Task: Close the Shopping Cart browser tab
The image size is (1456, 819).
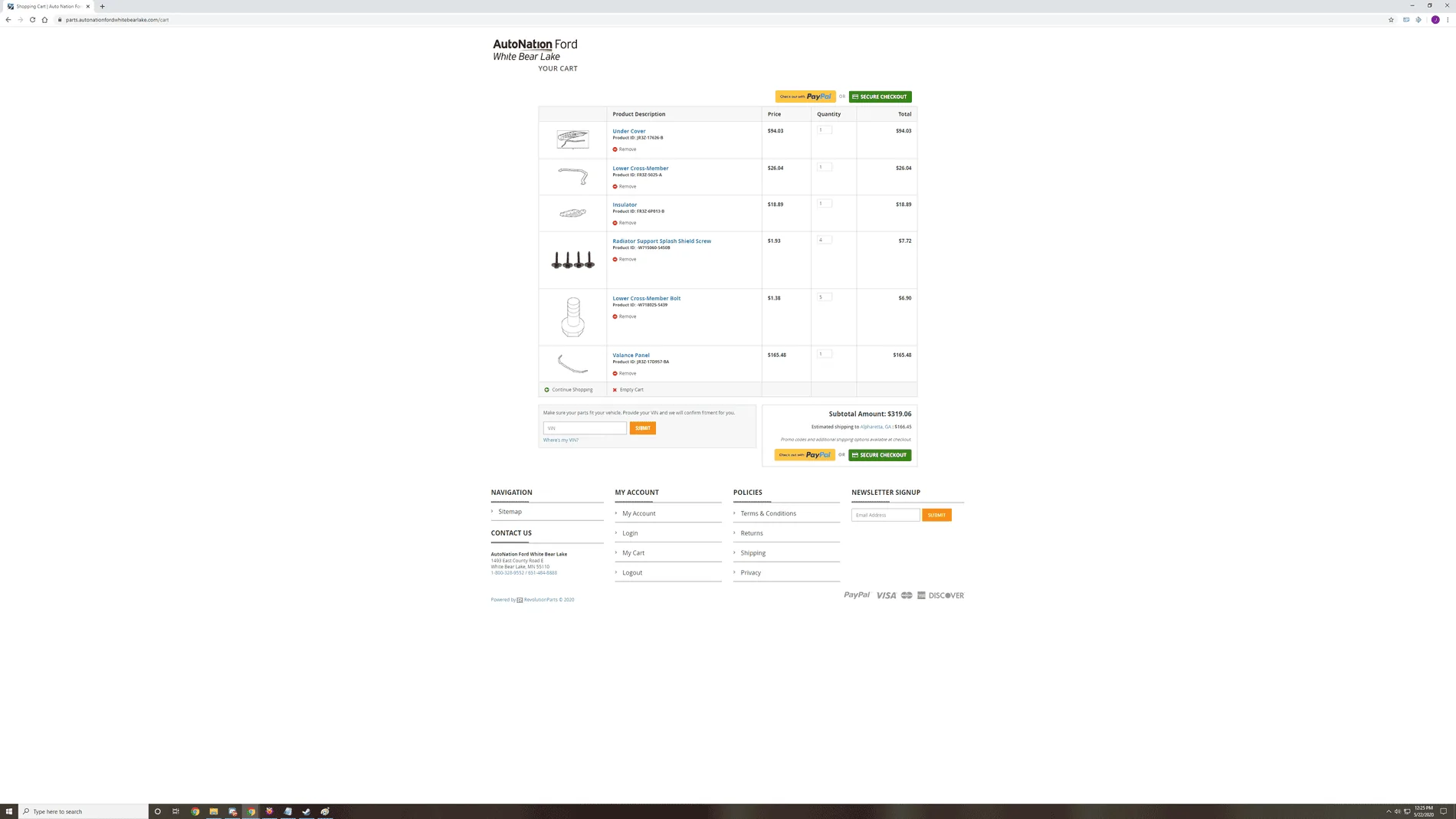Action: 88,6
